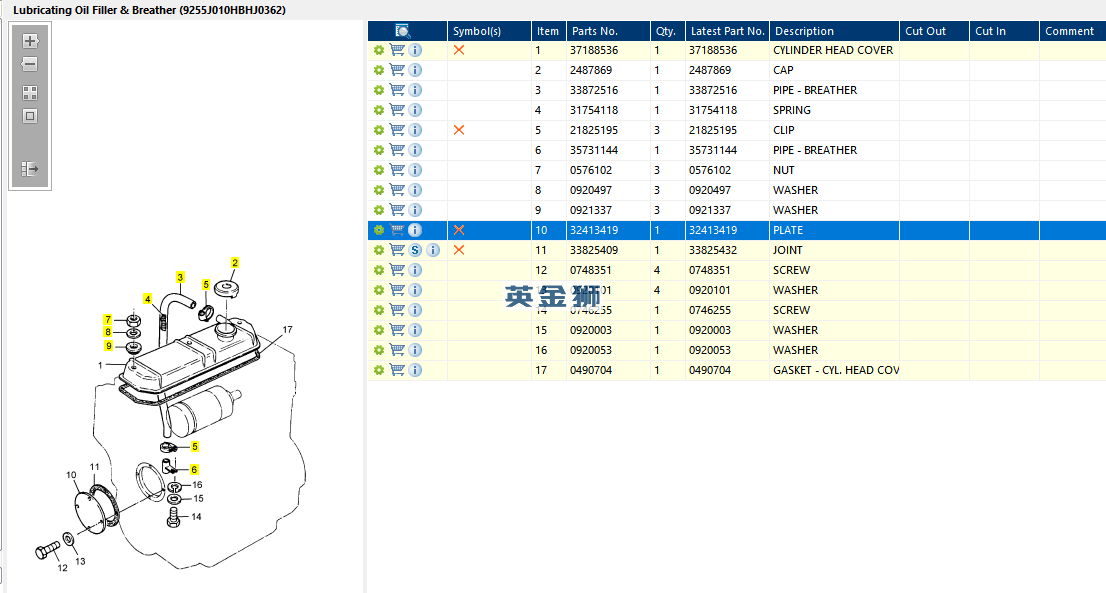This screenshot has width=1106, height=593.
Task: Click the export list arrow tool
Action: [30, 169]
